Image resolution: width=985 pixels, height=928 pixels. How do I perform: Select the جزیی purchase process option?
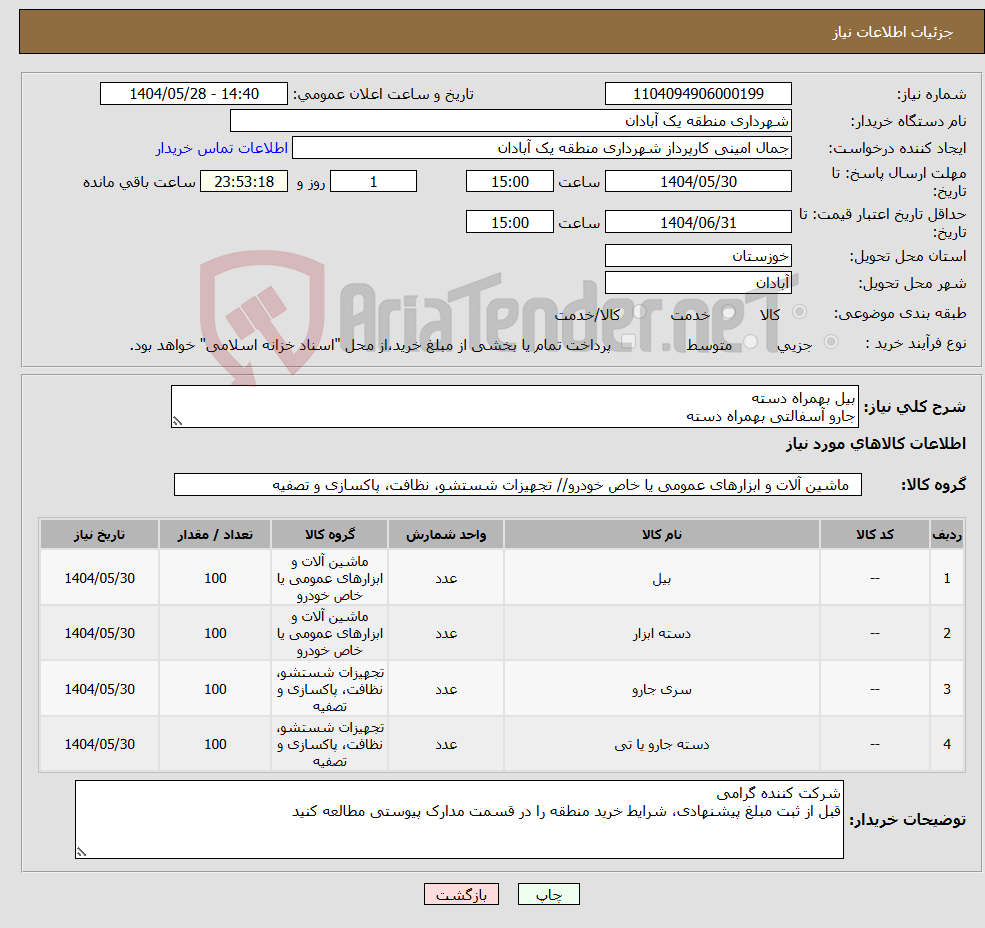click(829, 340)
